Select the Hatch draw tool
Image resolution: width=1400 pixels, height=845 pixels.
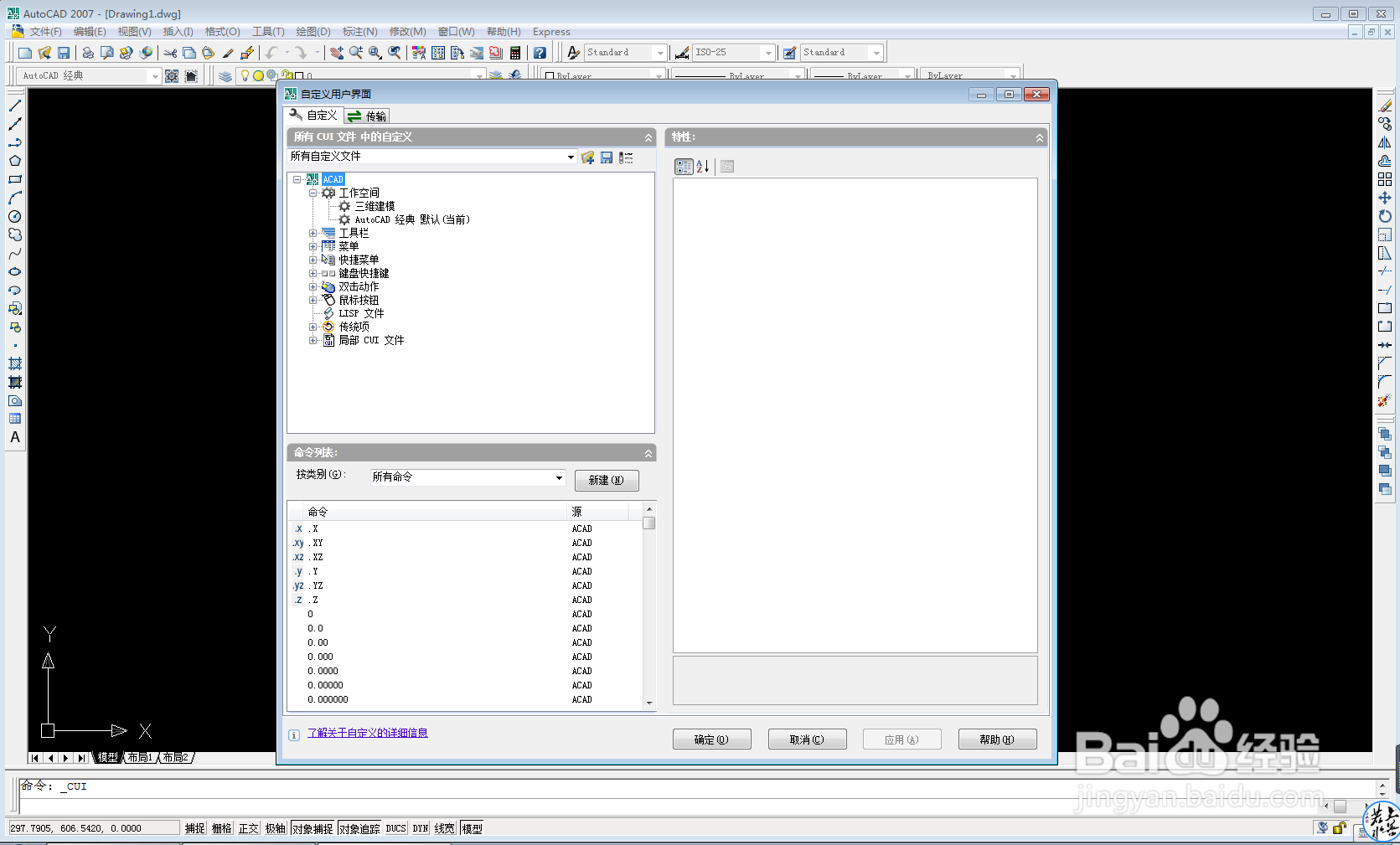15,363
